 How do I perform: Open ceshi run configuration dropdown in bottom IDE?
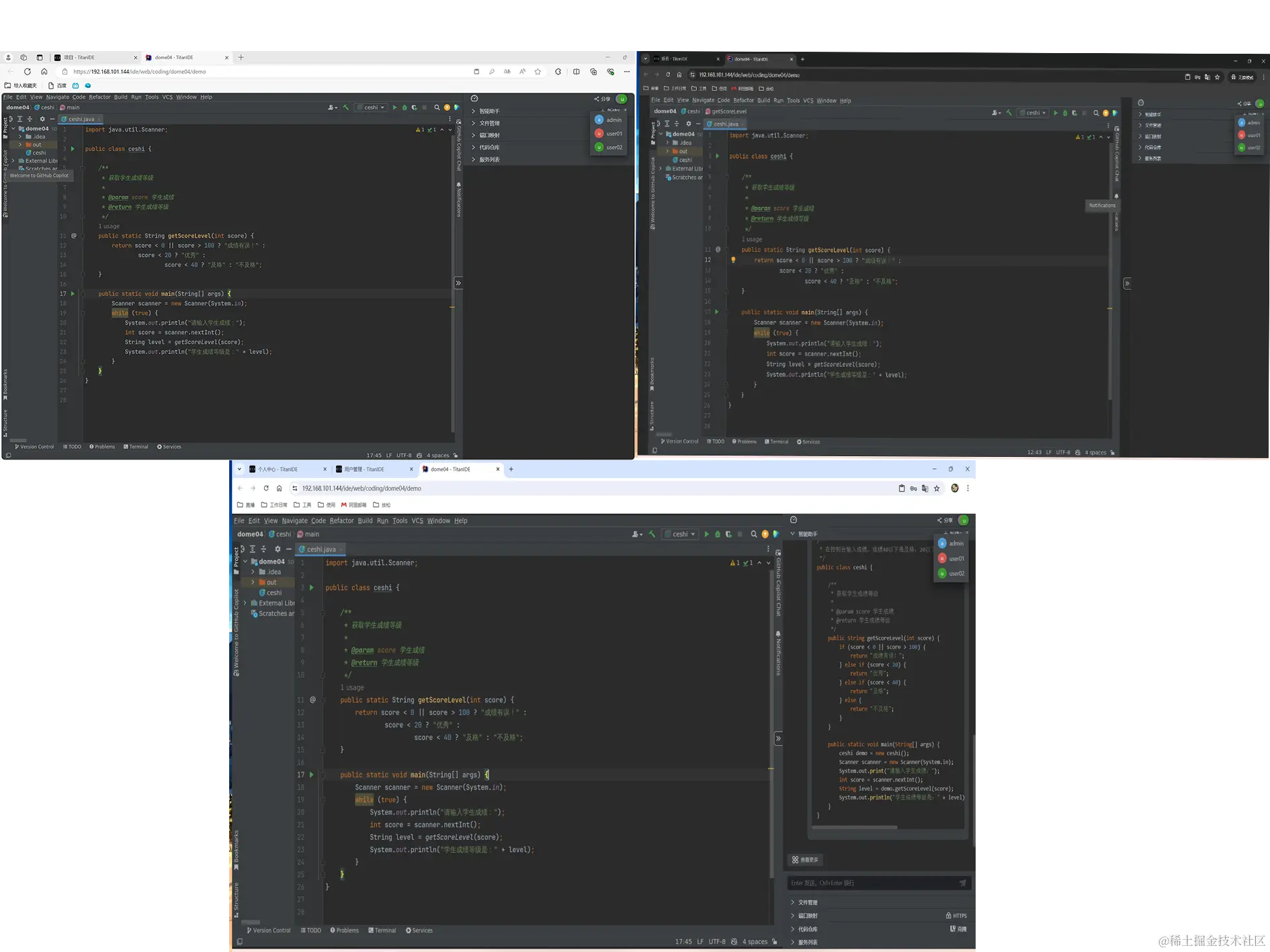pos(679,534)
